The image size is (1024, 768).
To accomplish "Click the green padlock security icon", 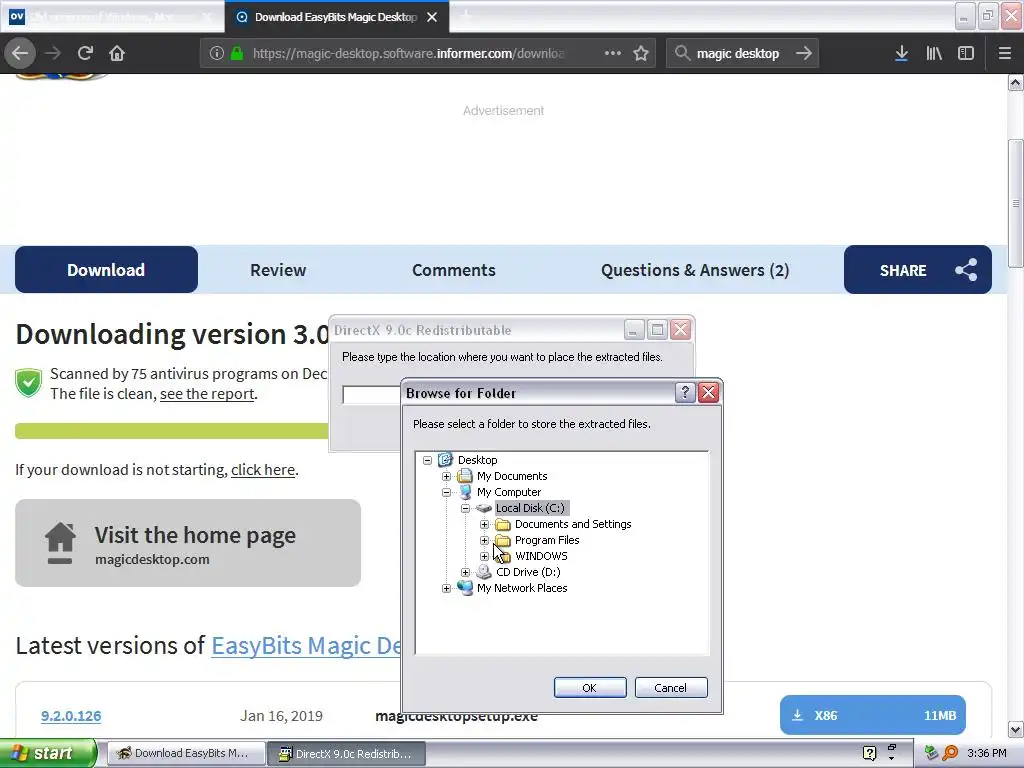I will pos(237,53).
